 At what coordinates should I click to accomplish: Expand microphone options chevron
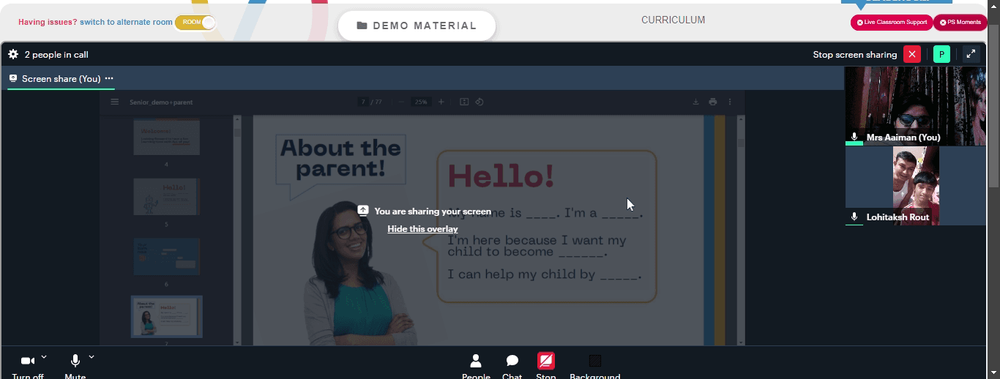(91, 357)
